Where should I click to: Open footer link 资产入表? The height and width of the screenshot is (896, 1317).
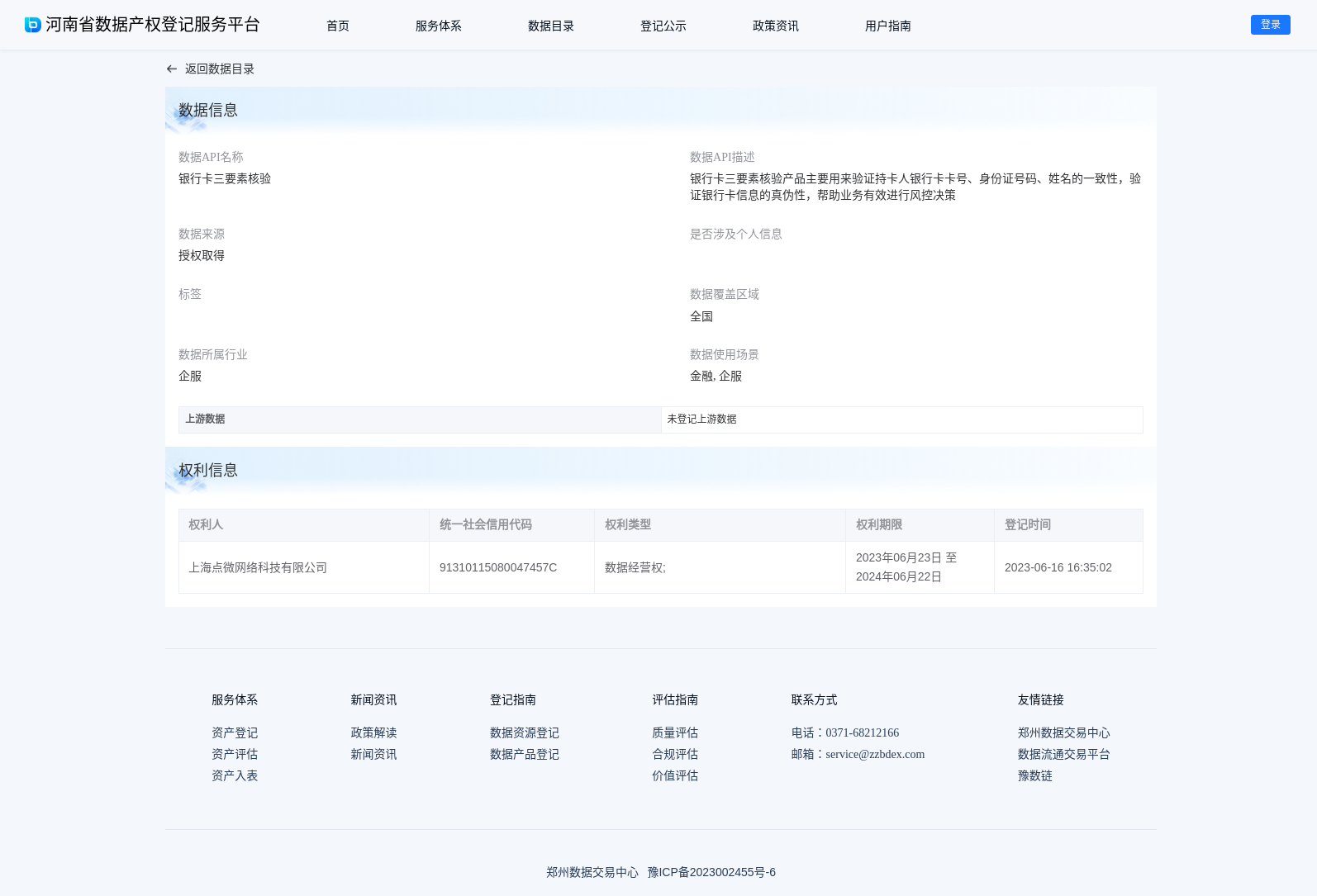pyautogui.click(x=235, y=775)
